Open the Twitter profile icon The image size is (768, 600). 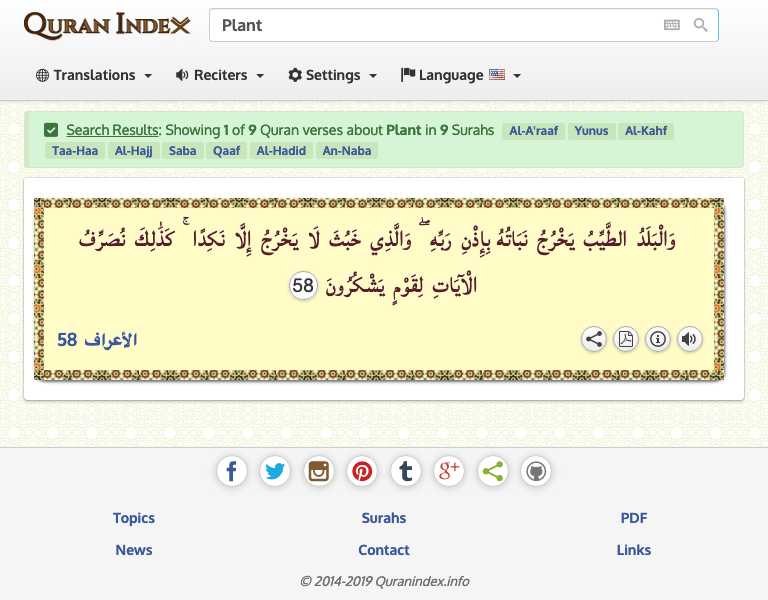275,471
